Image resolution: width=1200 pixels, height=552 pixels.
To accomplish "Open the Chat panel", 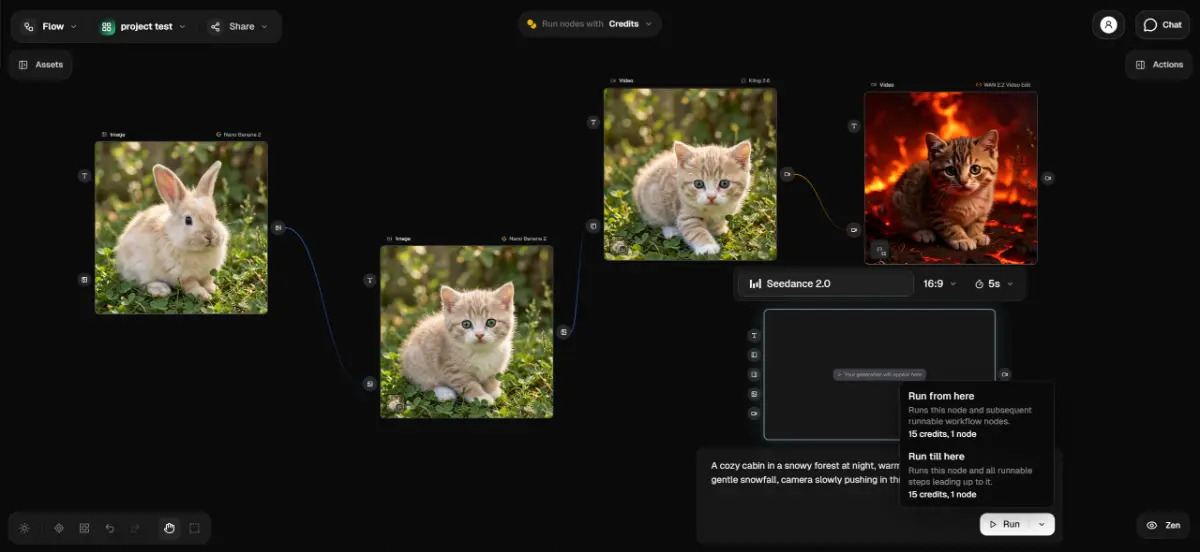I will [x=1162, y=25].
